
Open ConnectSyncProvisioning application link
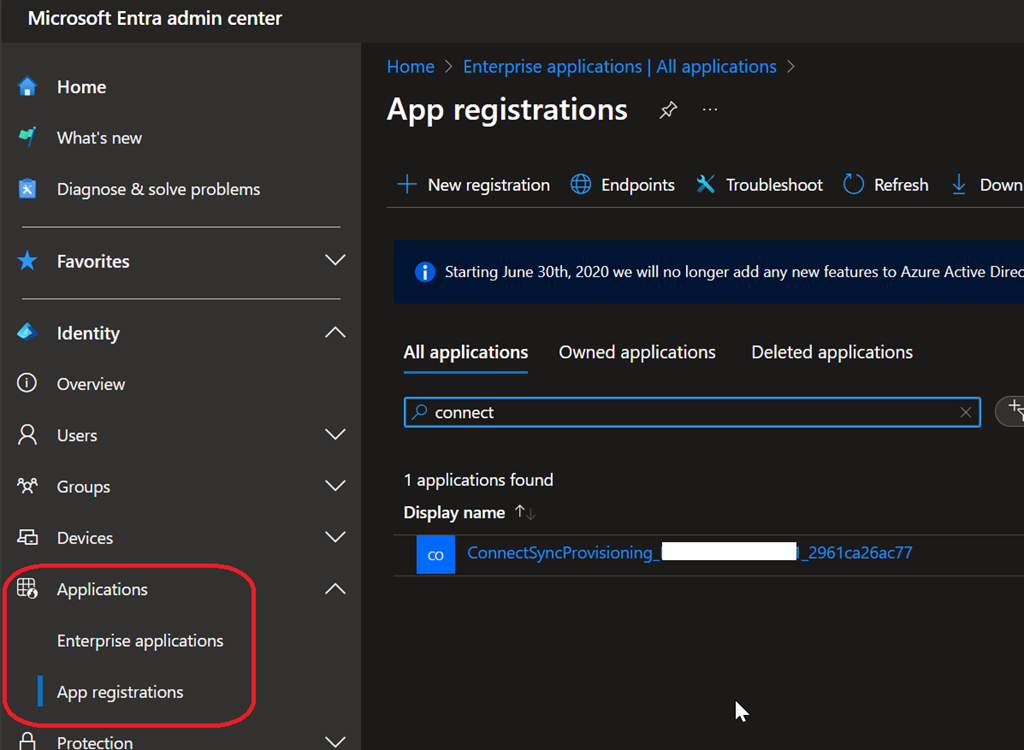click(x=562, y=553)
